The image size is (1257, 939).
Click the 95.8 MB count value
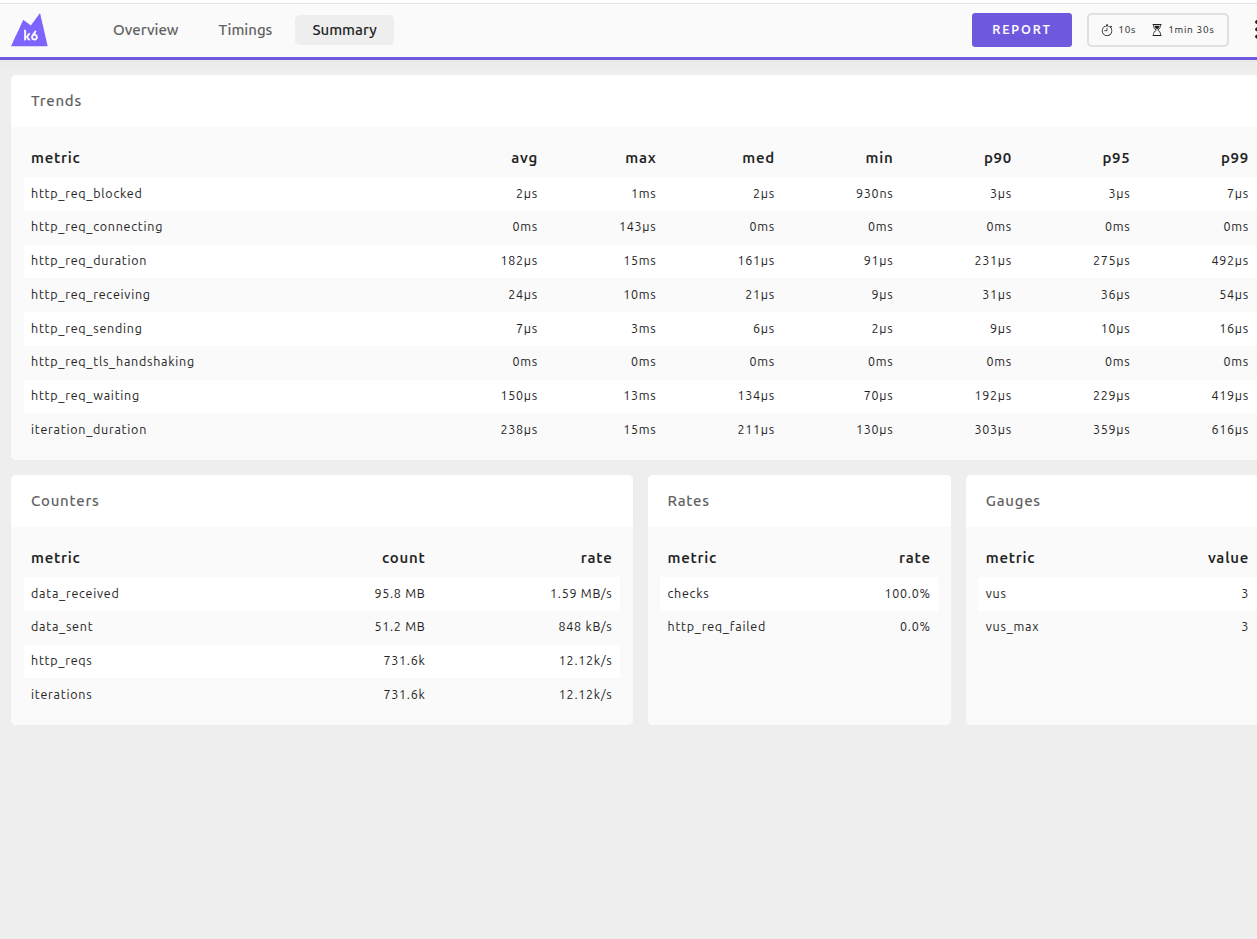[x=400, y=594]
